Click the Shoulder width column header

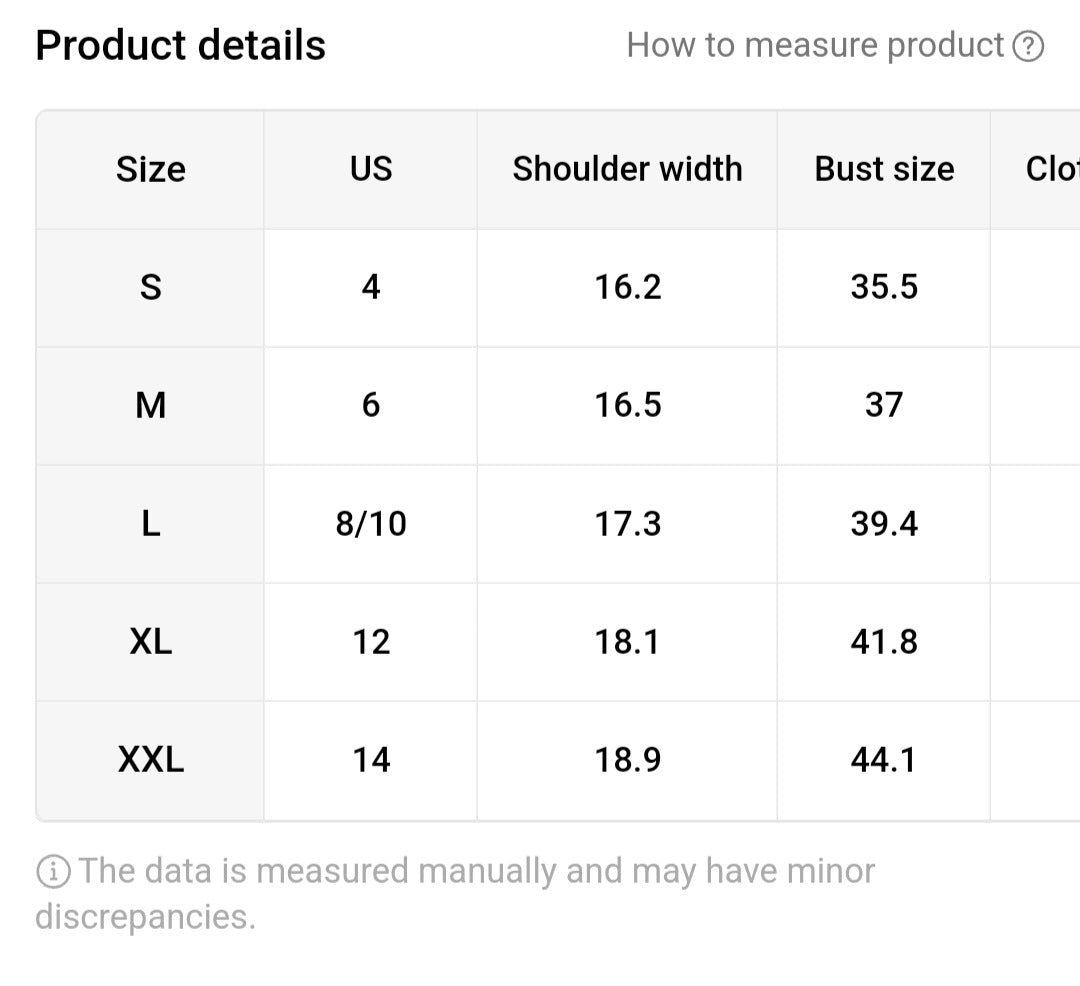pos(627,169)
